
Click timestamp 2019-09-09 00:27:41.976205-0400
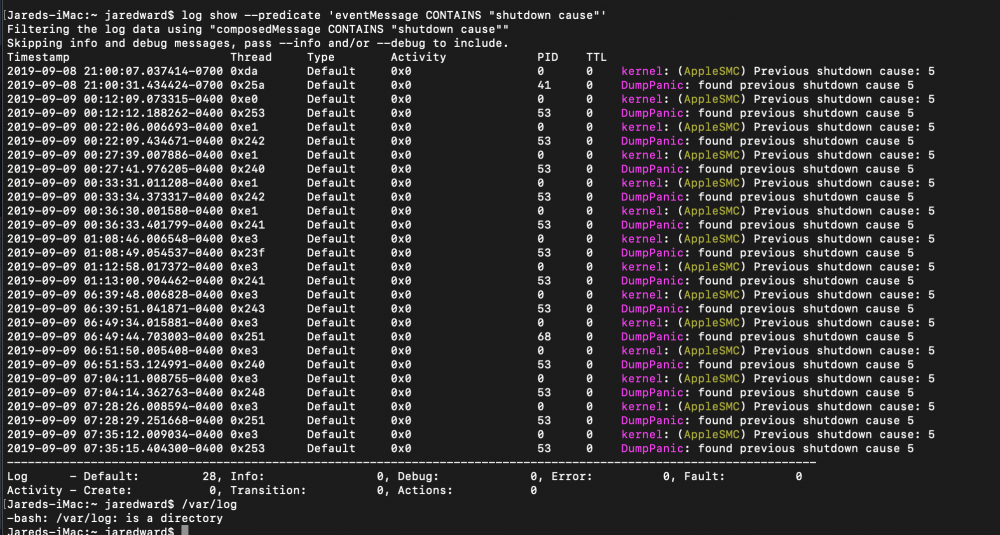(x=115, y=169)
